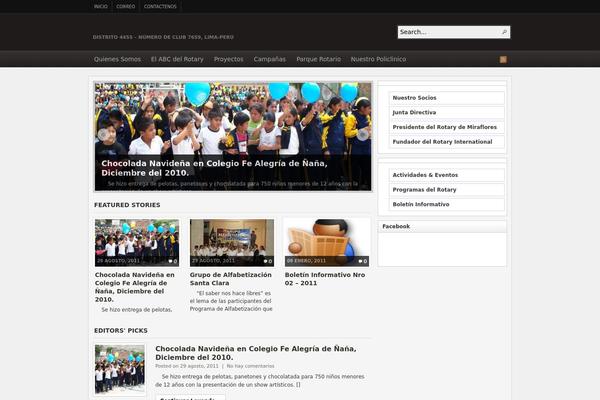Open Parque Rotario menu

pyautogui.click(x=318, y=59)
